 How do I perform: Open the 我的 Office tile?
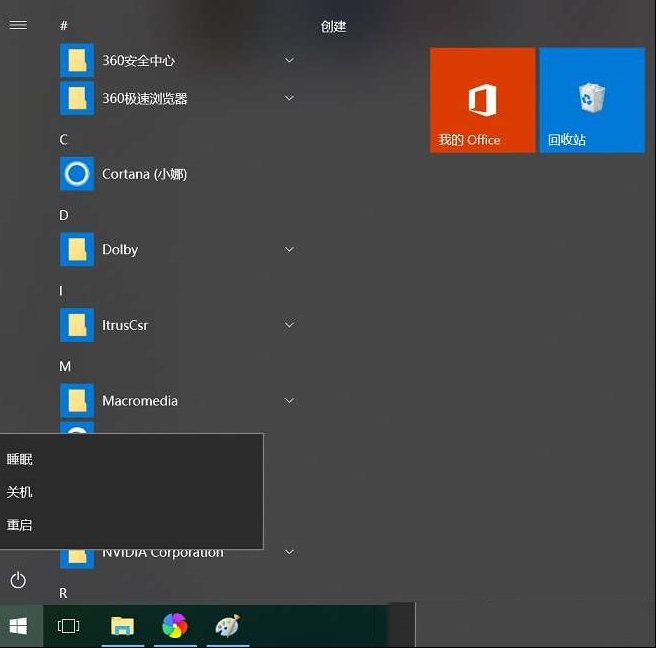point(483,100)
